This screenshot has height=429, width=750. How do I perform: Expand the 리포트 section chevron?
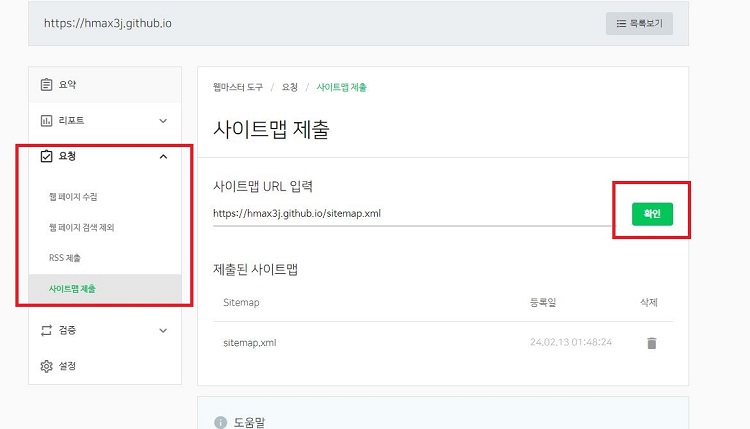[x=163, y=121]
